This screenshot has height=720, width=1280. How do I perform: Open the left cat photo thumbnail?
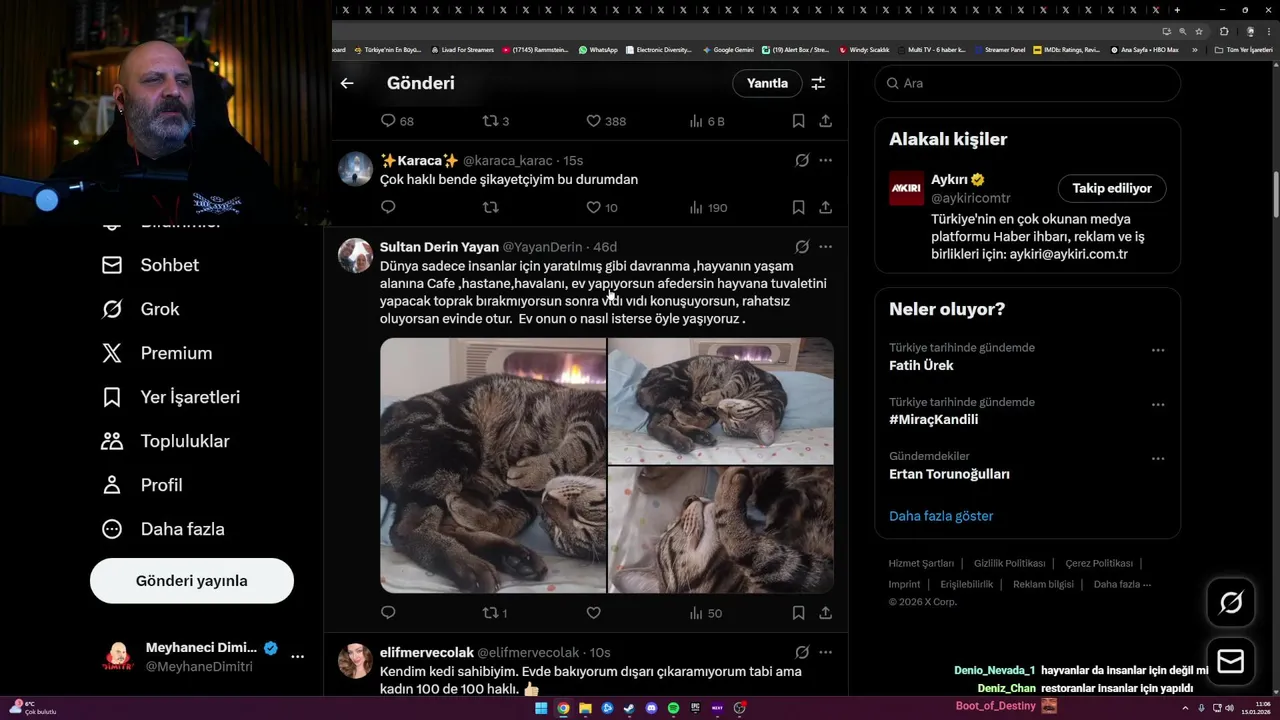493,465
